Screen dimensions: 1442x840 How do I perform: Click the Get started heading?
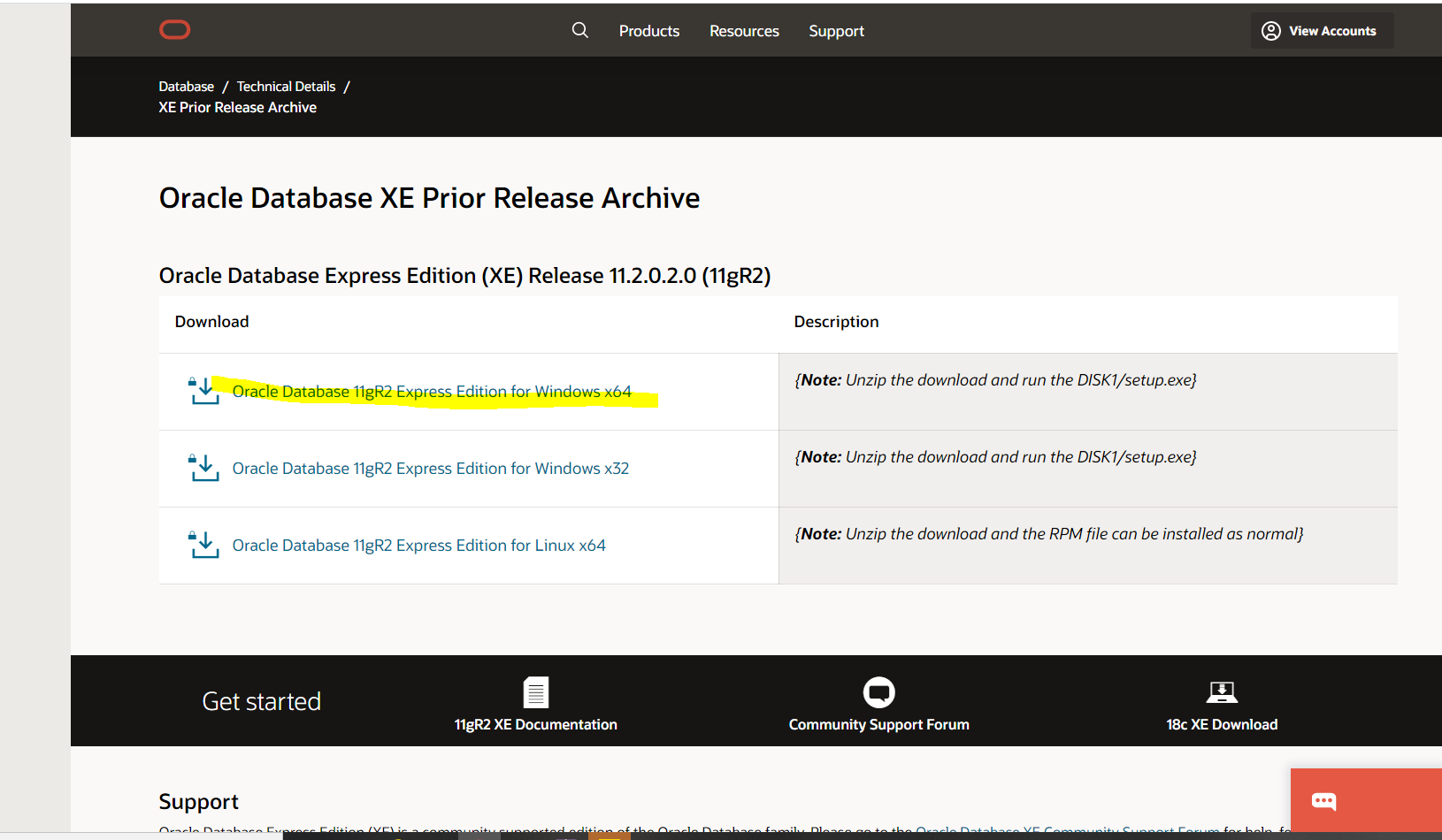(262, 701)
